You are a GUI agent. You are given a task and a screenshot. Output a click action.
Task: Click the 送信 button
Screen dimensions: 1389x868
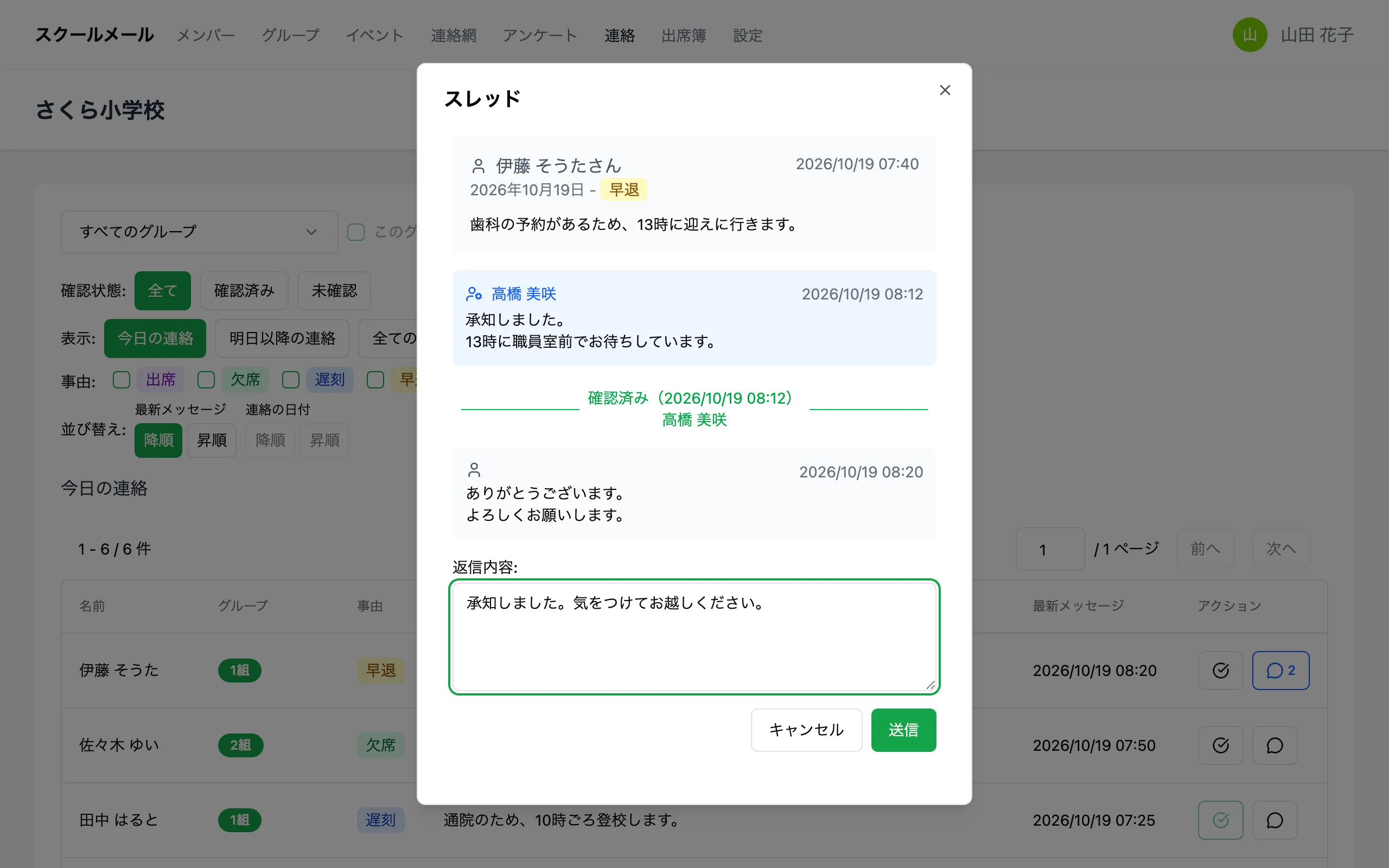(903, 730)
